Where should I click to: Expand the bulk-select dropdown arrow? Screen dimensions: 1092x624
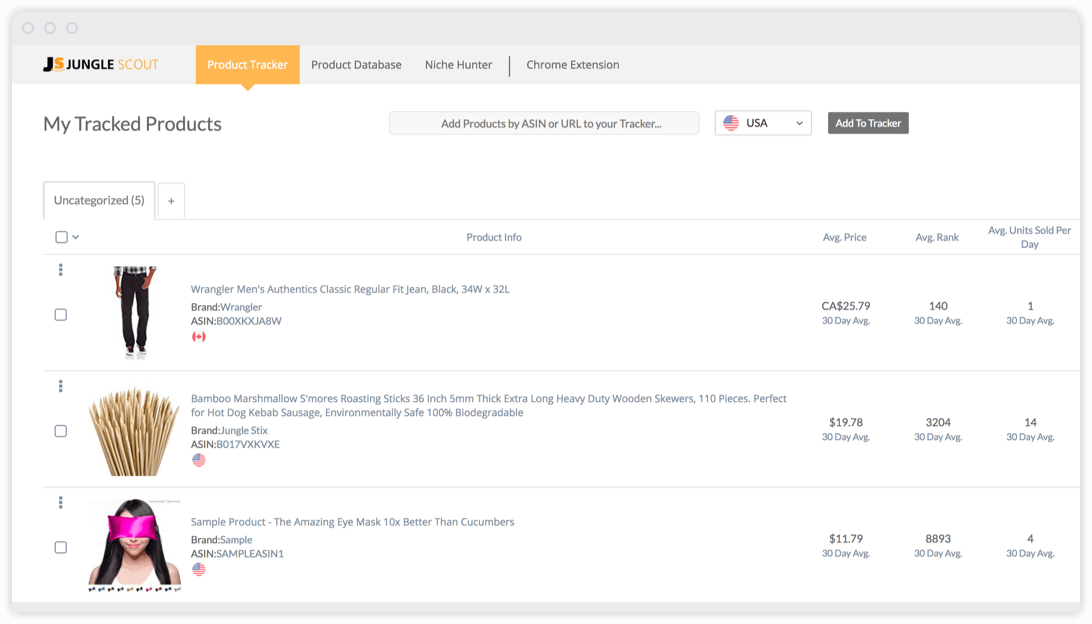[76, 237]
